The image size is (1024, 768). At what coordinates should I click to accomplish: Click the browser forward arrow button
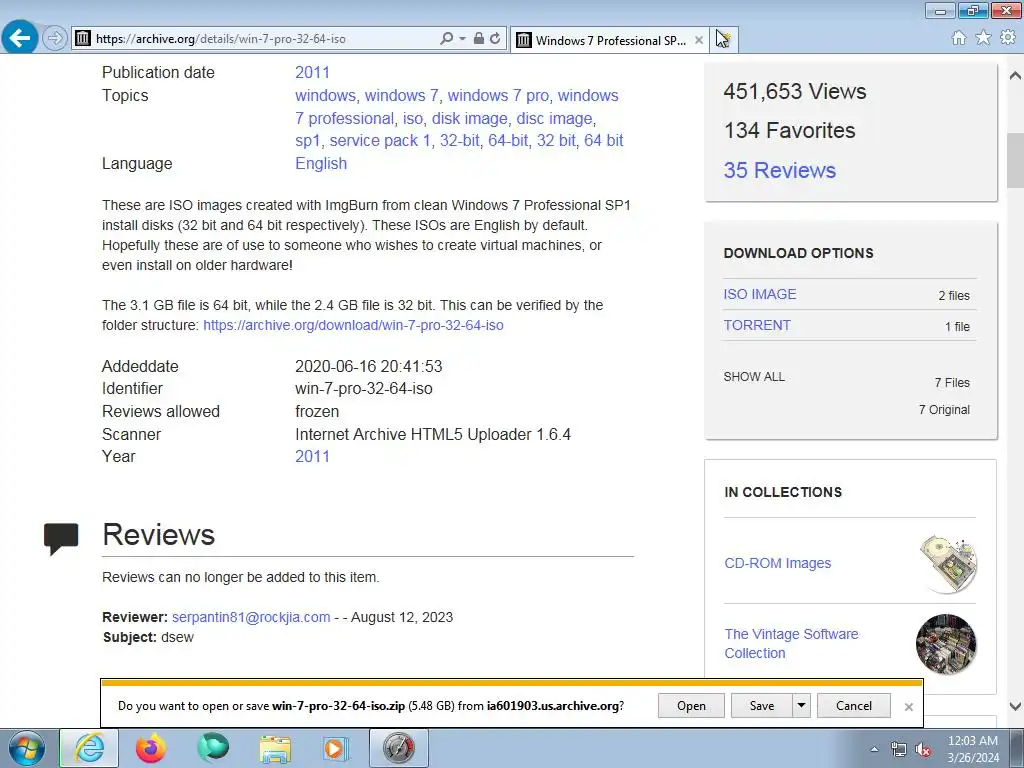[x=55, y=38]
